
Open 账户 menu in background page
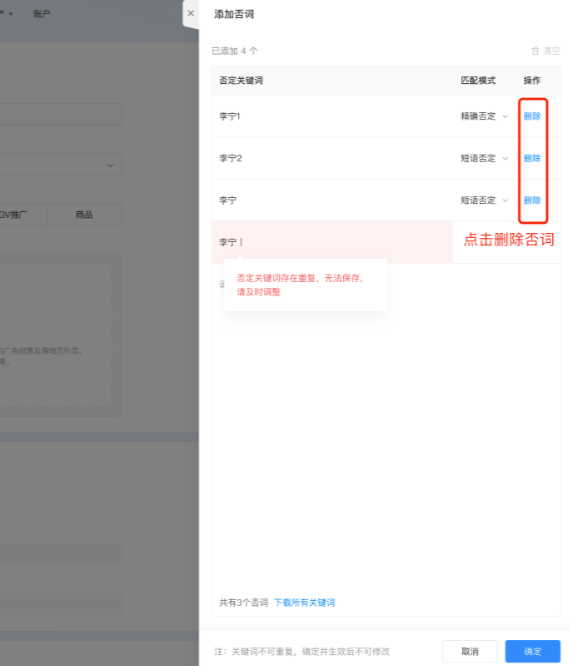pos(42,14)
